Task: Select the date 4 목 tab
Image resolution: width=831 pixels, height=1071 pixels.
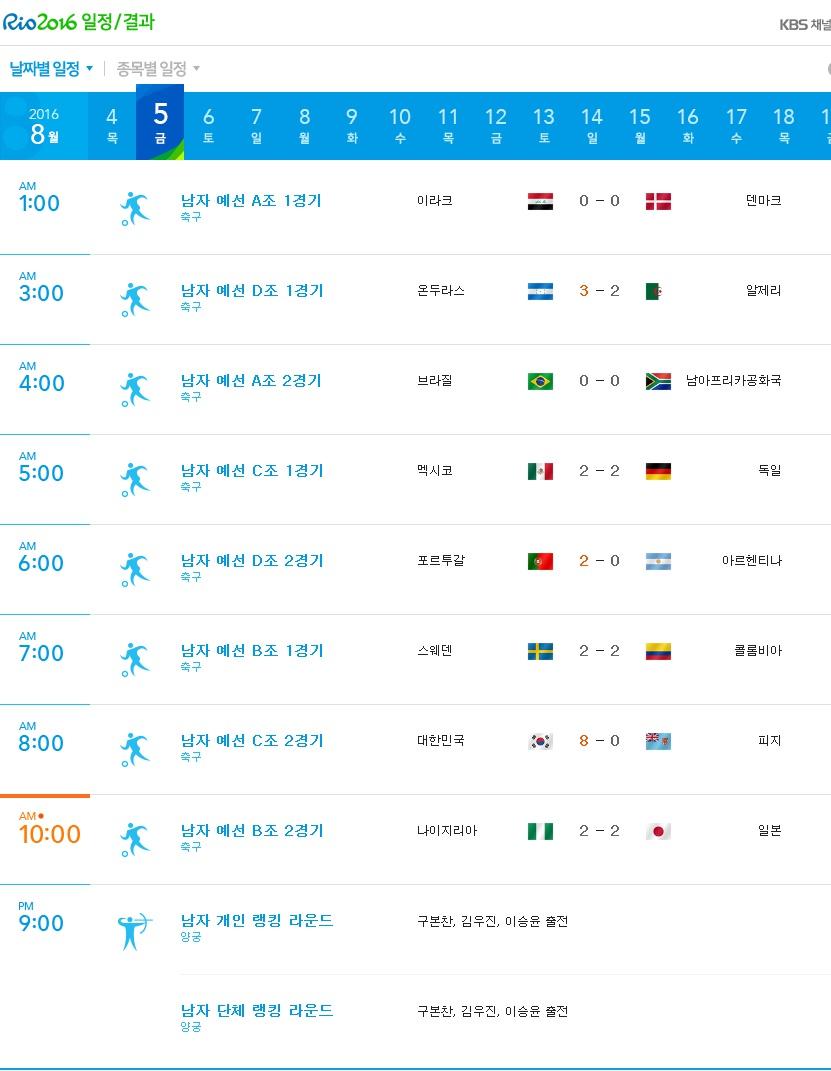Action: [112, 126]
